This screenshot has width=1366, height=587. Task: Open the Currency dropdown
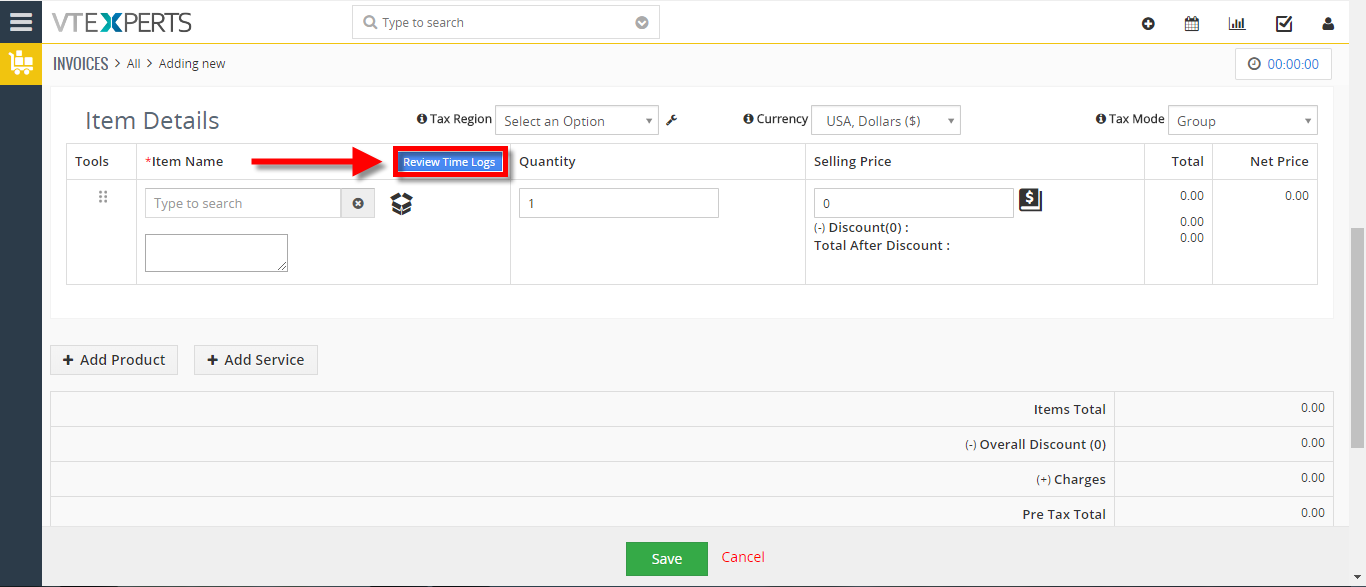pos(886,120)
